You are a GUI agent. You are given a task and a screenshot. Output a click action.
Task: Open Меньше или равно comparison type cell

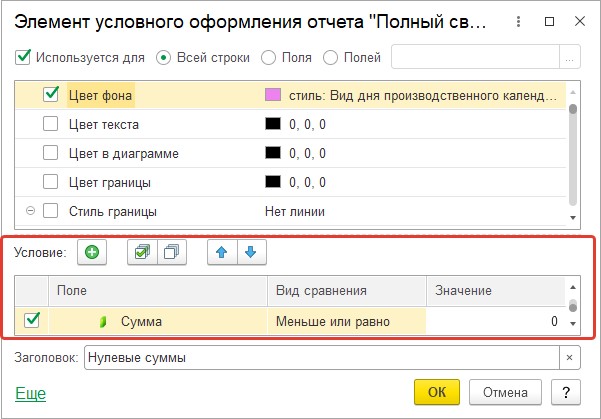pyautogui.click(x=346, y=321)
